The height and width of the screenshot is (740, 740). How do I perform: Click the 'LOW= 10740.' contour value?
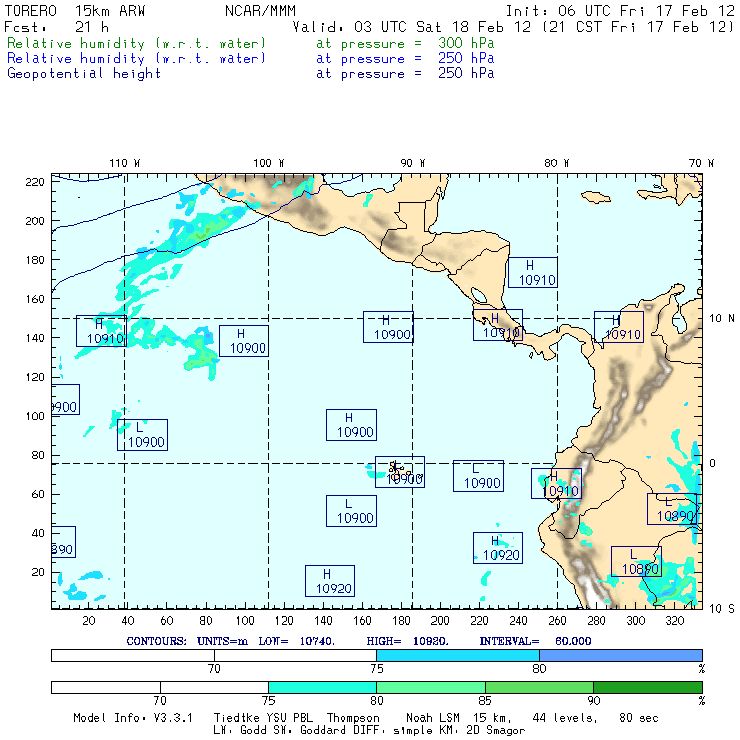pyautogui.click(x=296, y=641)
